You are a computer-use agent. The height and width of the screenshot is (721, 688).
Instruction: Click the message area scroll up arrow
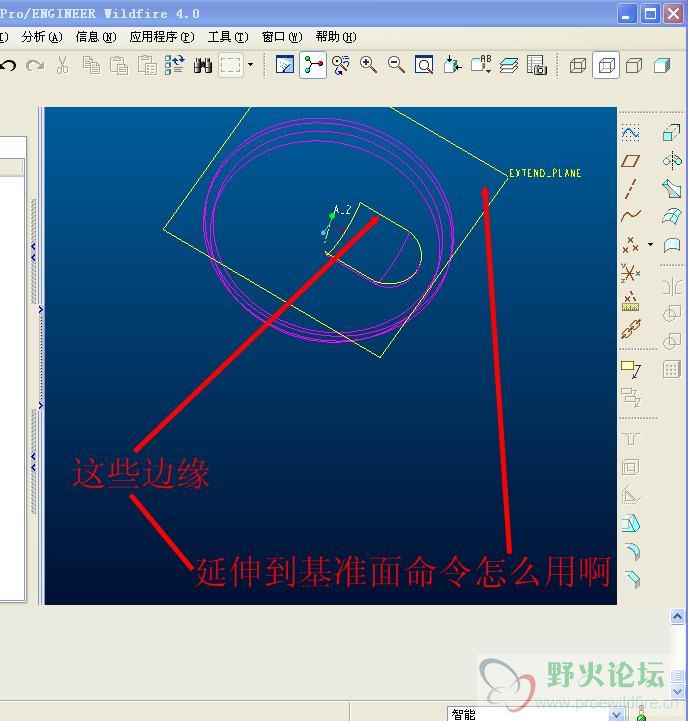pyautogui.click(x=677, y=616)
